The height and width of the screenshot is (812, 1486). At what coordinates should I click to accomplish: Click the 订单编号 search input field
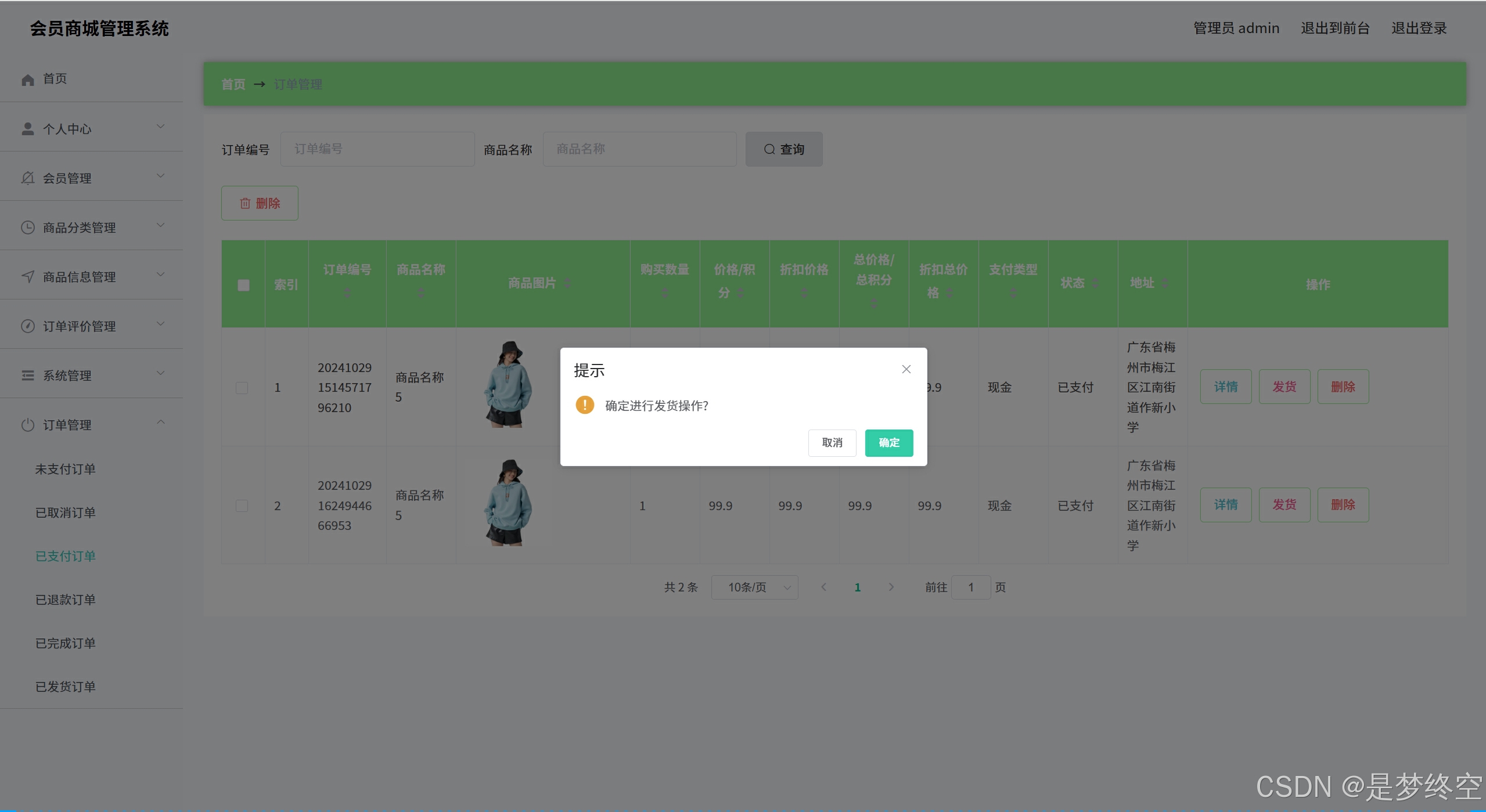(377, 149)
